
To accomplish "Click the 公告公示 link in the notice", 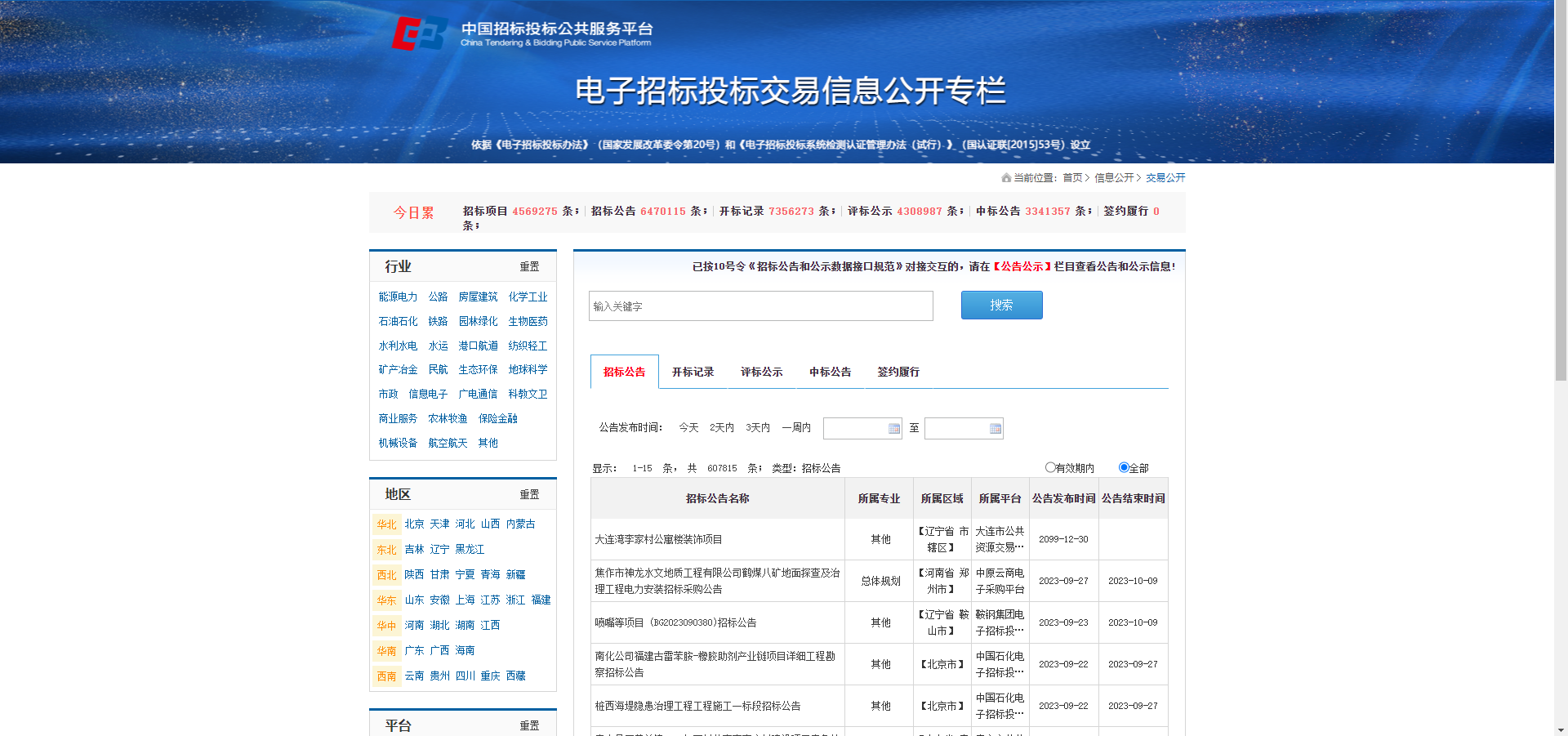I will [1022, 266].
